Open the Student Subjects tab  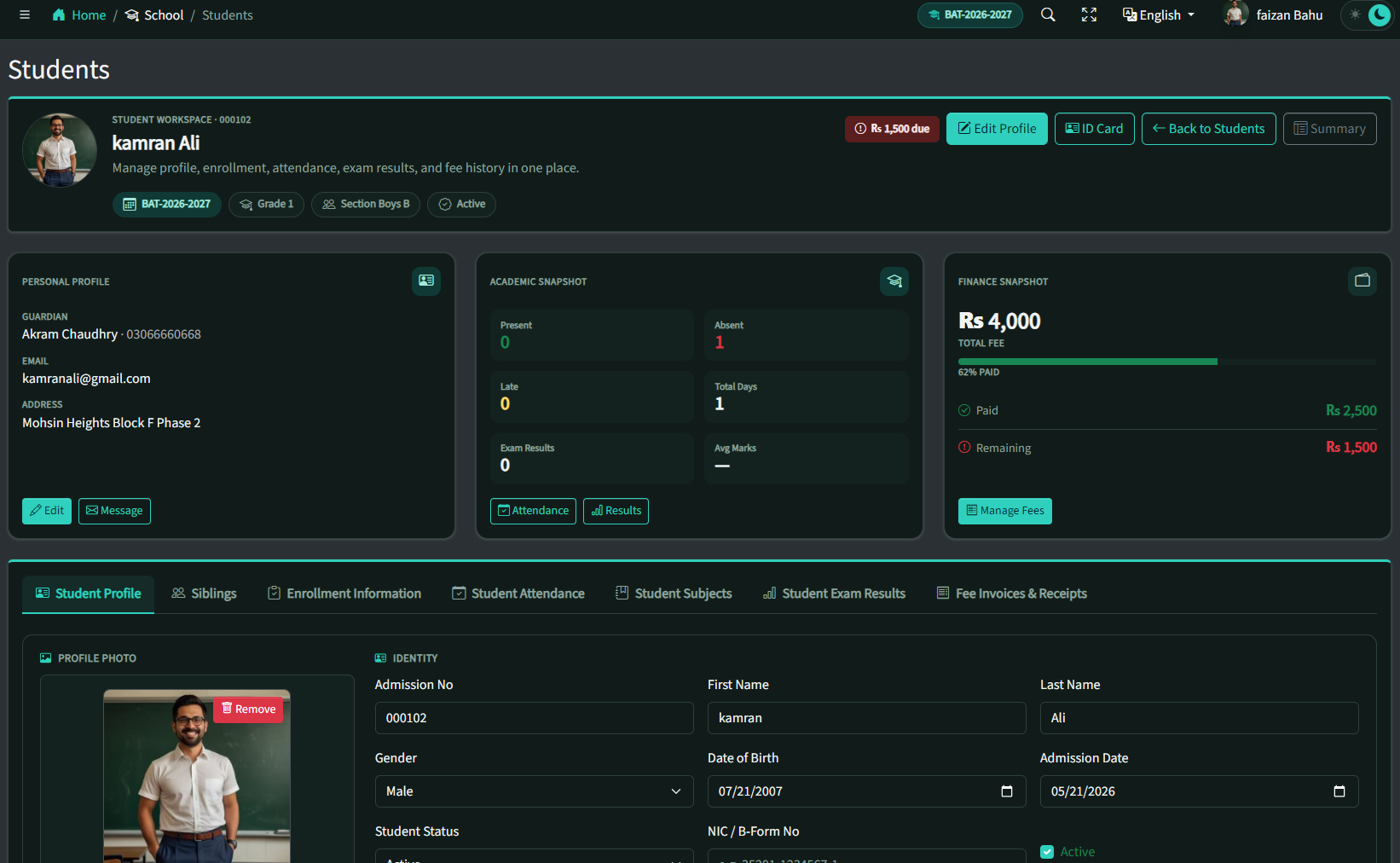click(674, 594)
